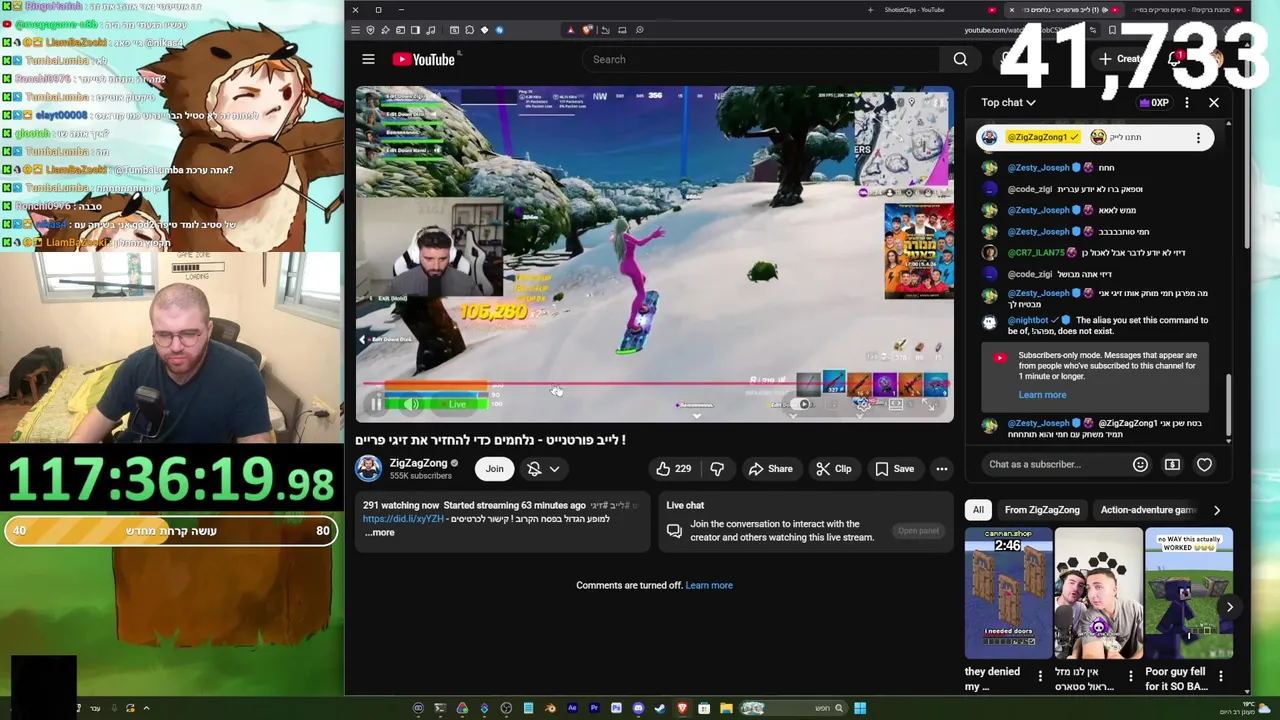Open live chat options three-dot menu
Image resolution: width=1280 pixels, height=720 pixels.
tap(1187, 102)
